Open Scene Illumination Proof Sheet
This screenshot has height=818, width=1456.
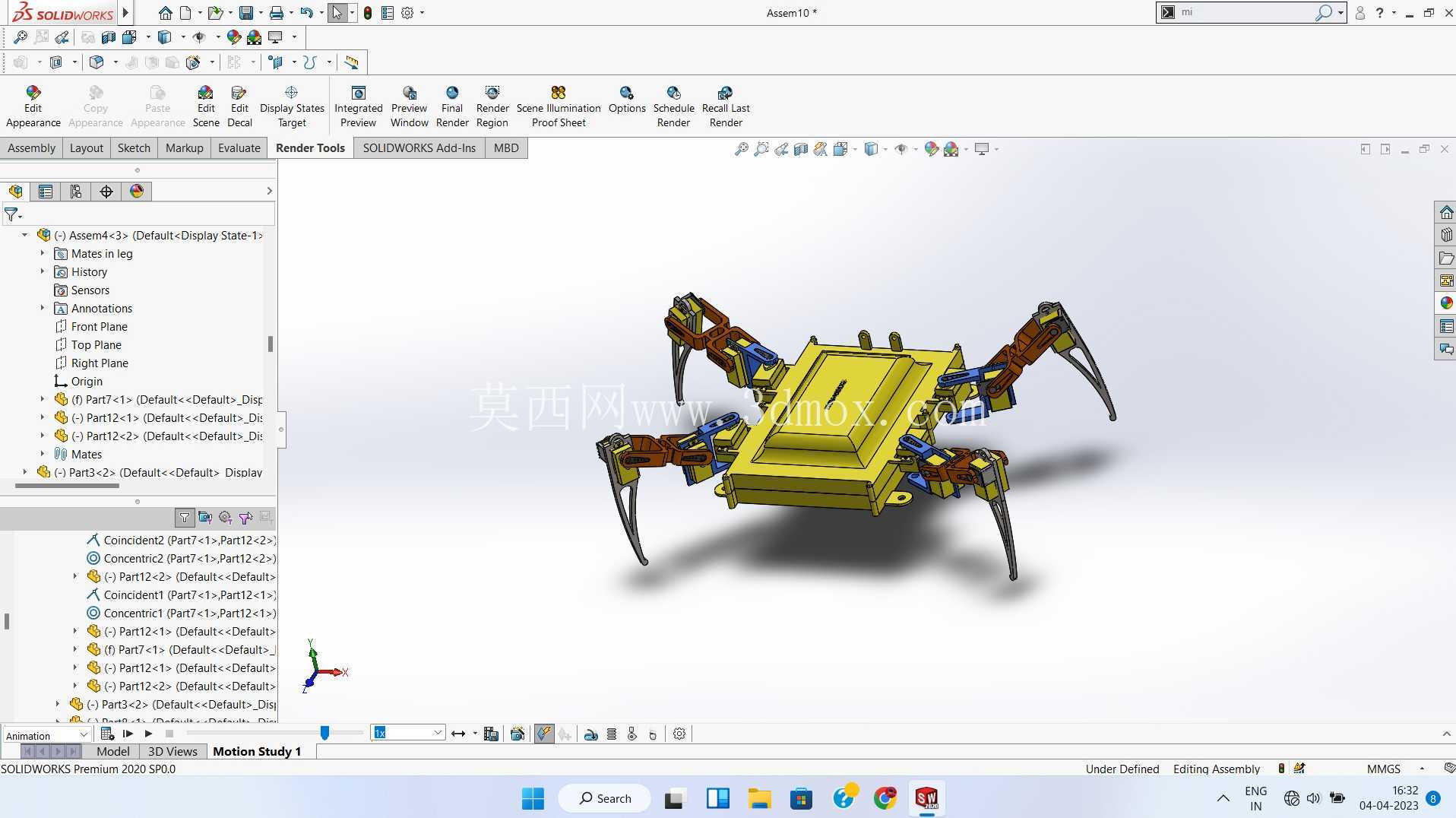click(x=559, y=106)
